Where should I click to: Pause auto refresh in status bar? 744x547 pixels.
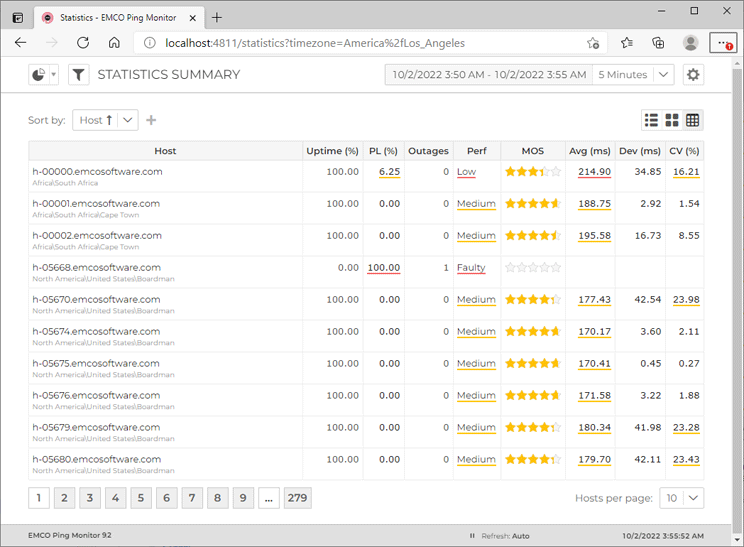point(472,536)
